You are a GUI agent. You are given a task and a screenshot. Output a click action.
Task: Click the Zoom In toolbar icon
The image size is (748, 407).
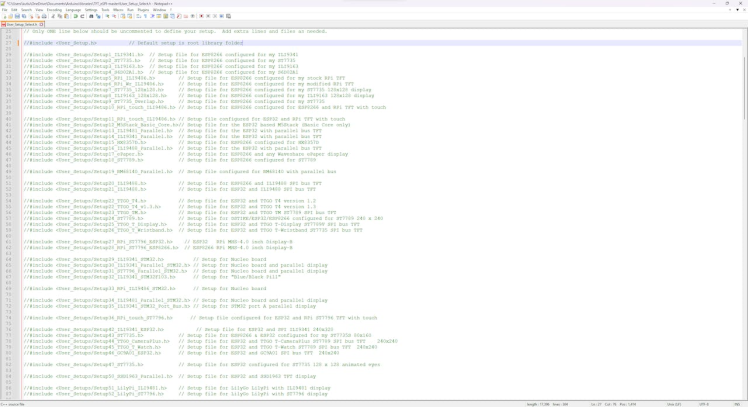pos(107,16)
